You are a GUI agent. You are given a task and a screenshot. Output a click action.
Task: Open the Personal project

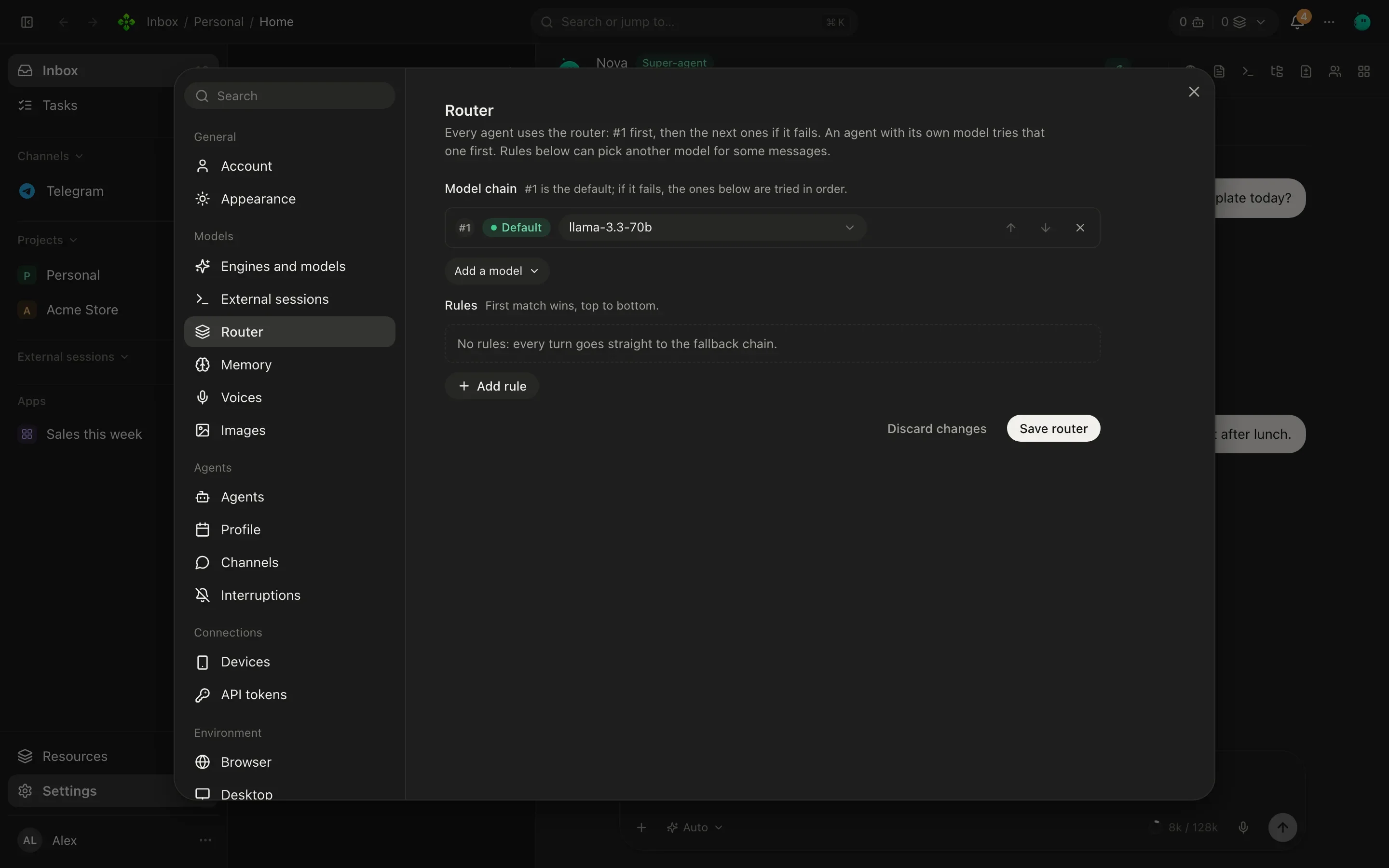[x=73, y=275]
